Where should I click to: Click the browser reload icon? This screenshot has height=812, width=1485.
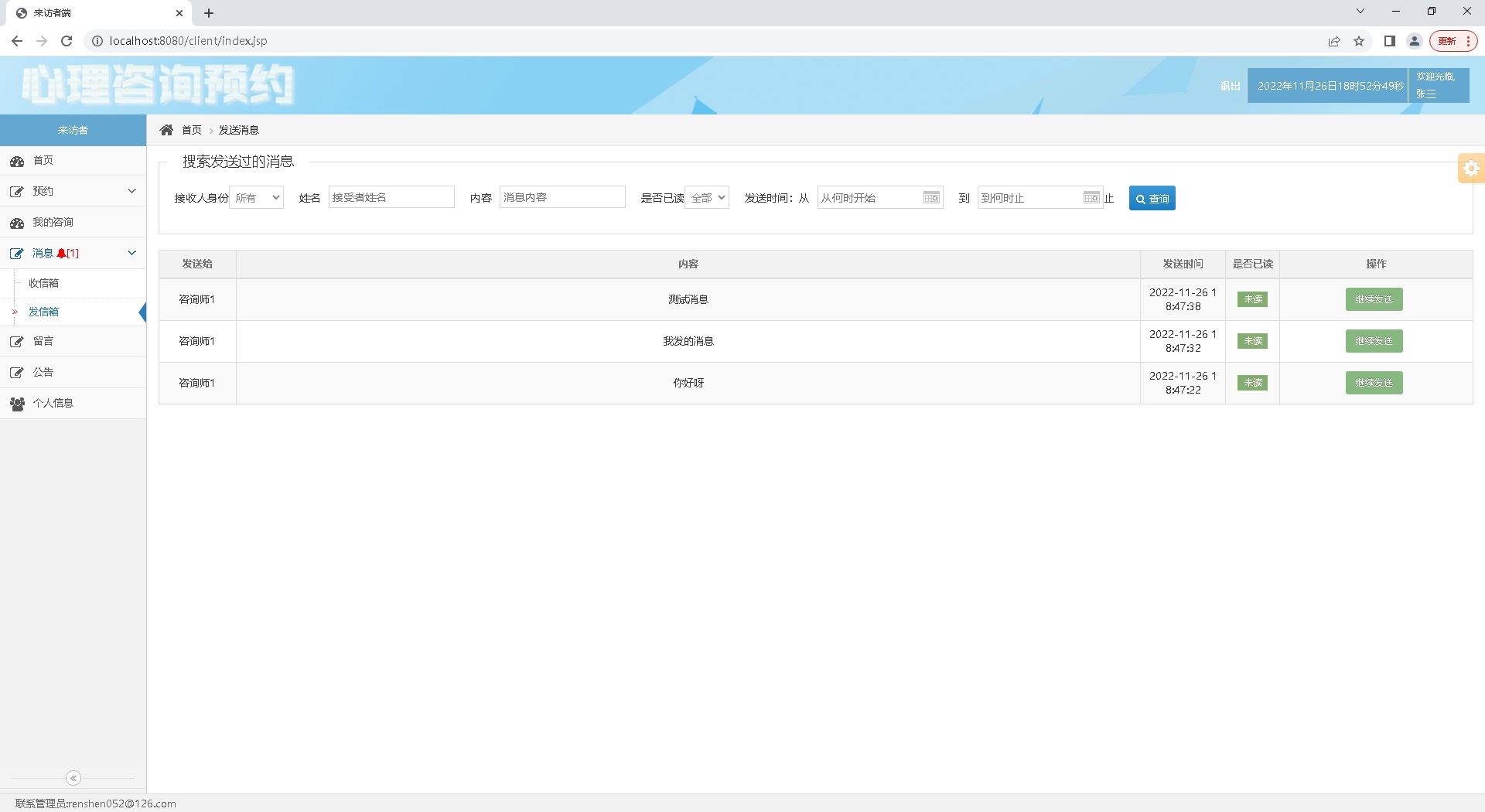[67, 41]
